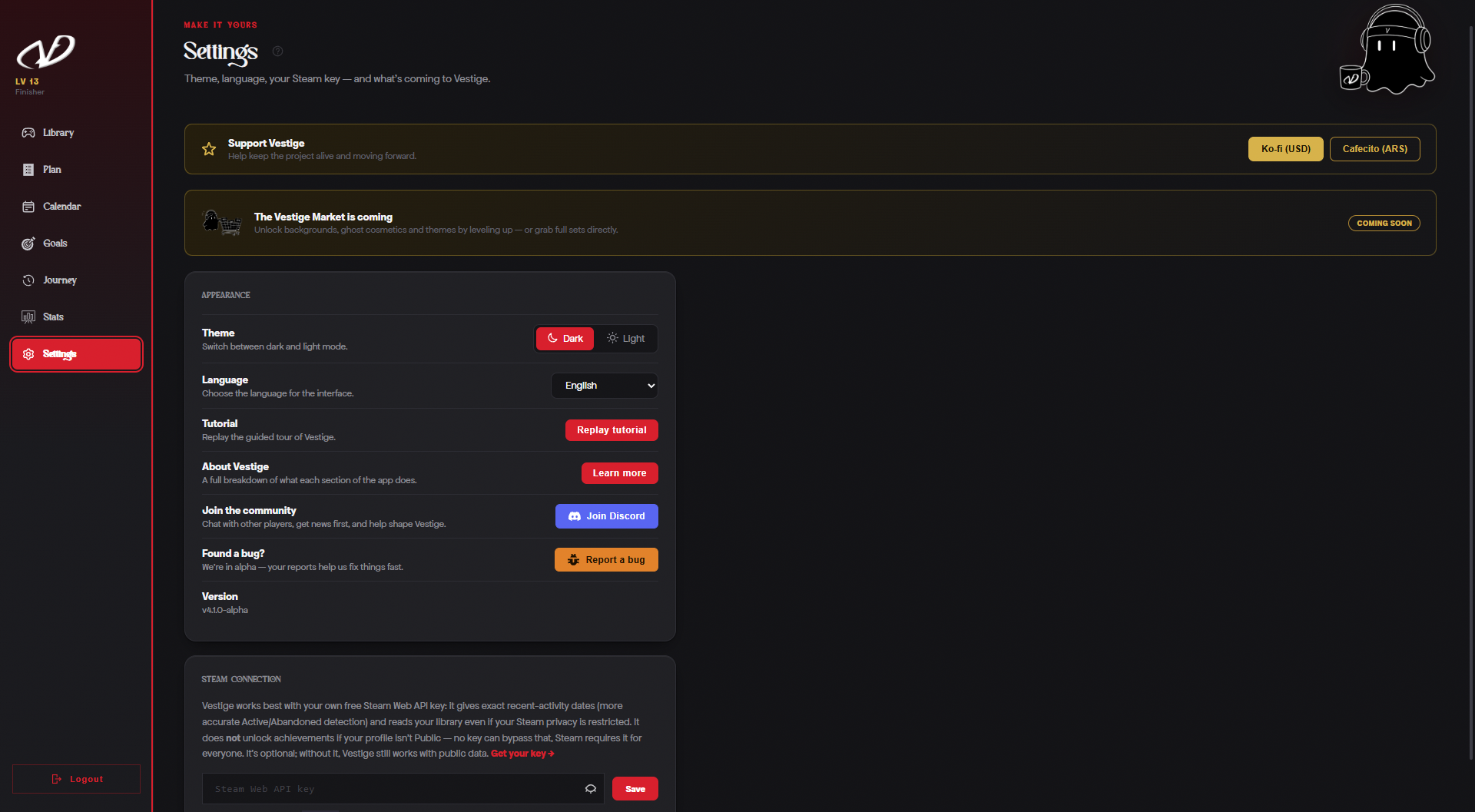This screenshot has height=812, width=1475.
Task: Open the Plan section
Action: tap(76, 170)
